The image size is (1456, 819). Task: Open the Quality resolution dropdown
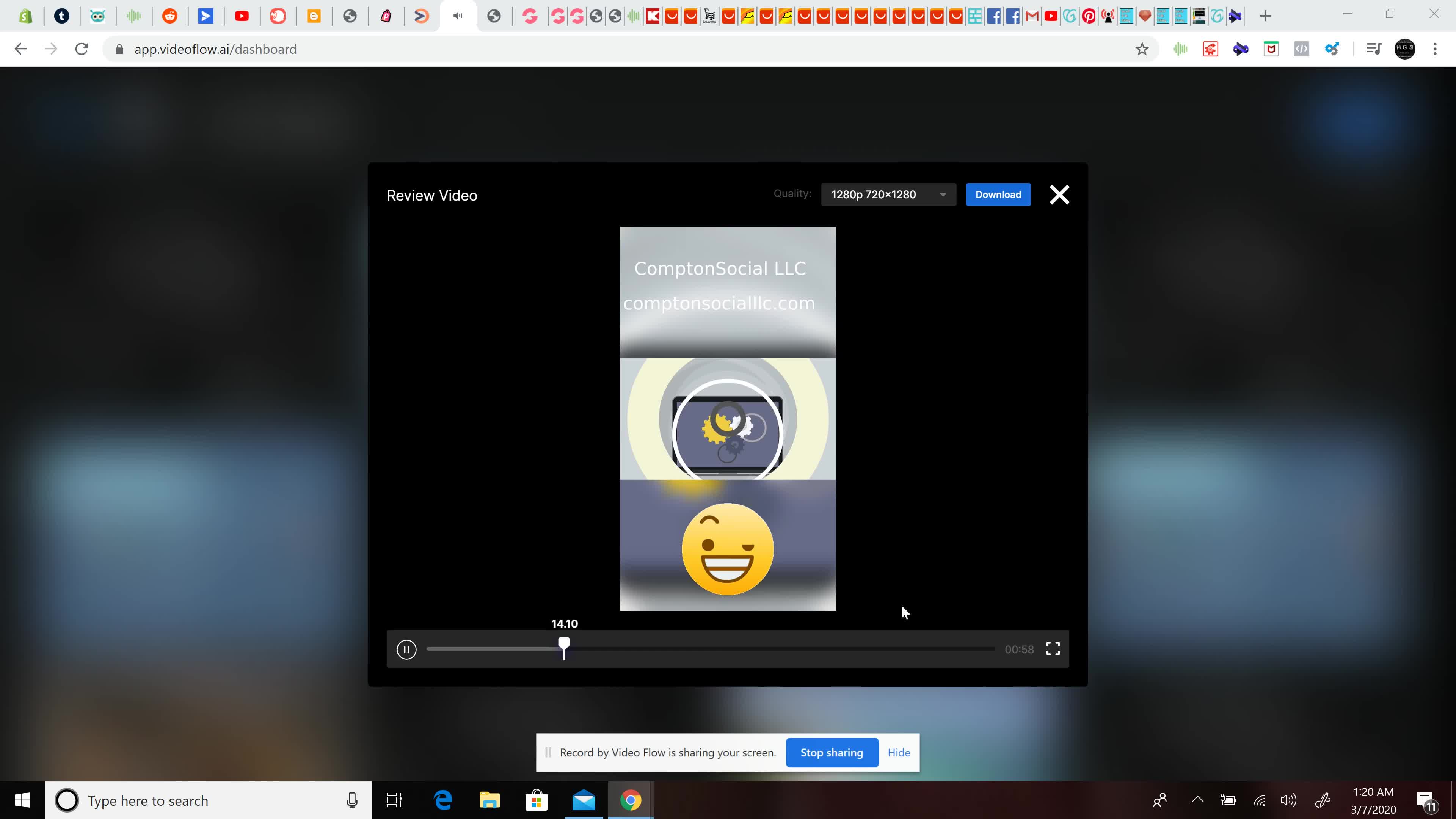888,195
